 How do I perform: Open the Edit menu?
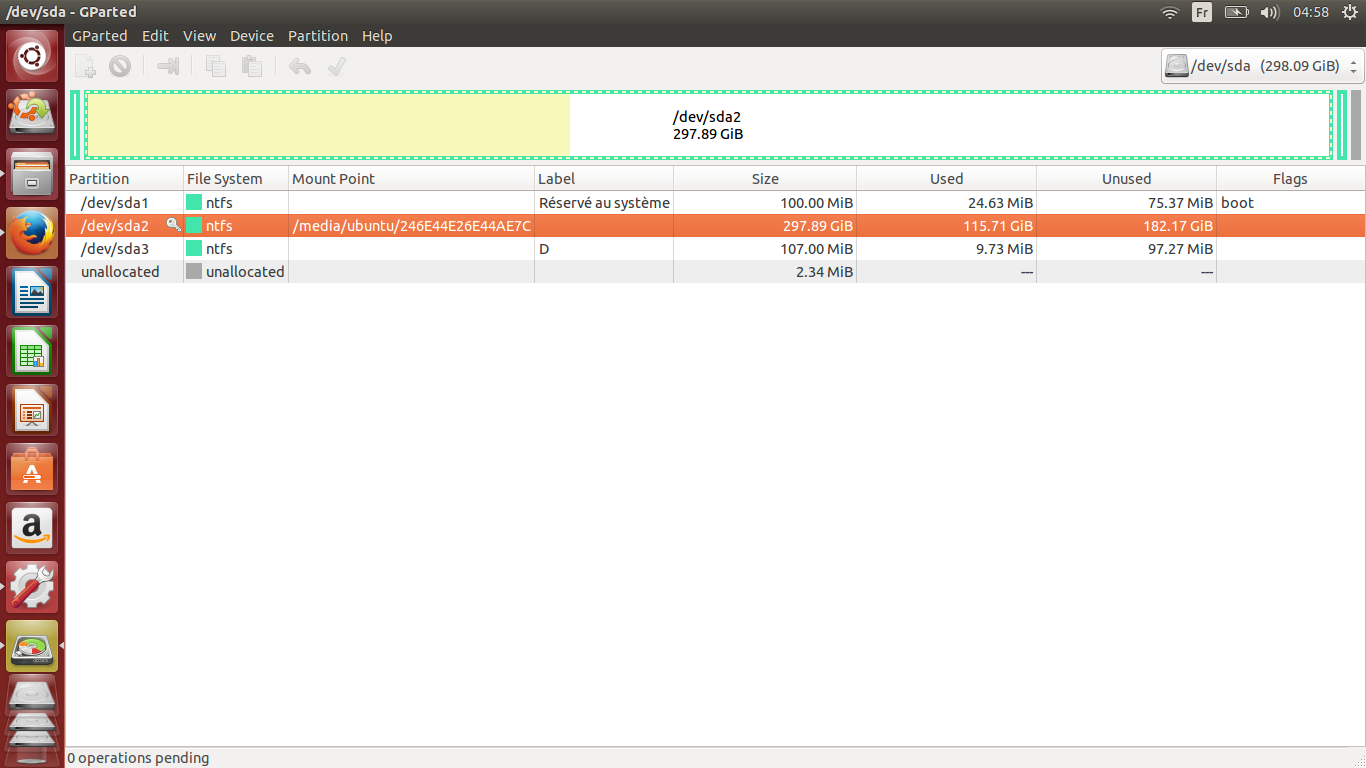click(x=155, y=35)
